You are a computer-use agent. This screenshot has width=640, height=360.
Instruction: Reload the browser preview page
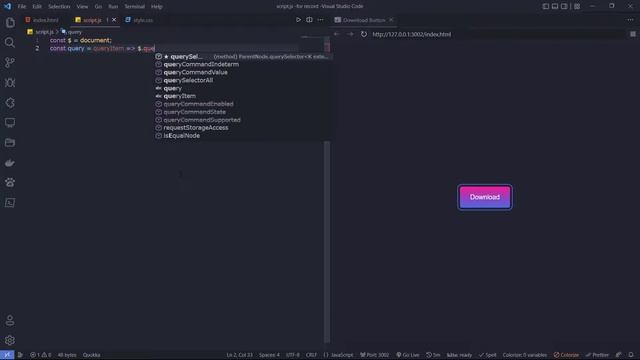(364, 34)
